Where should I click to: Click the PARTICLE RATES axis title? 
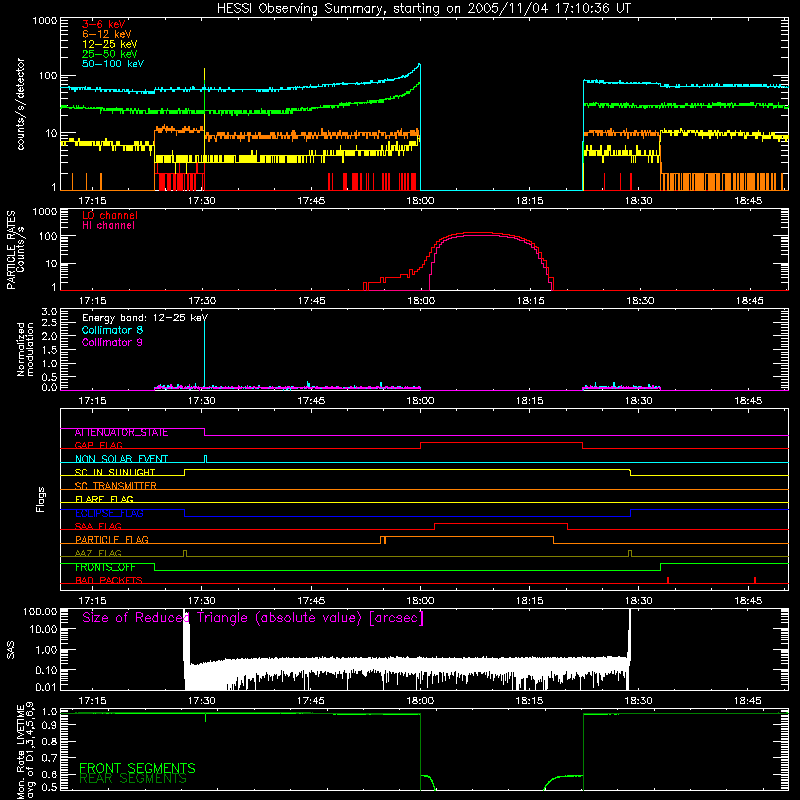click(11, 250)
